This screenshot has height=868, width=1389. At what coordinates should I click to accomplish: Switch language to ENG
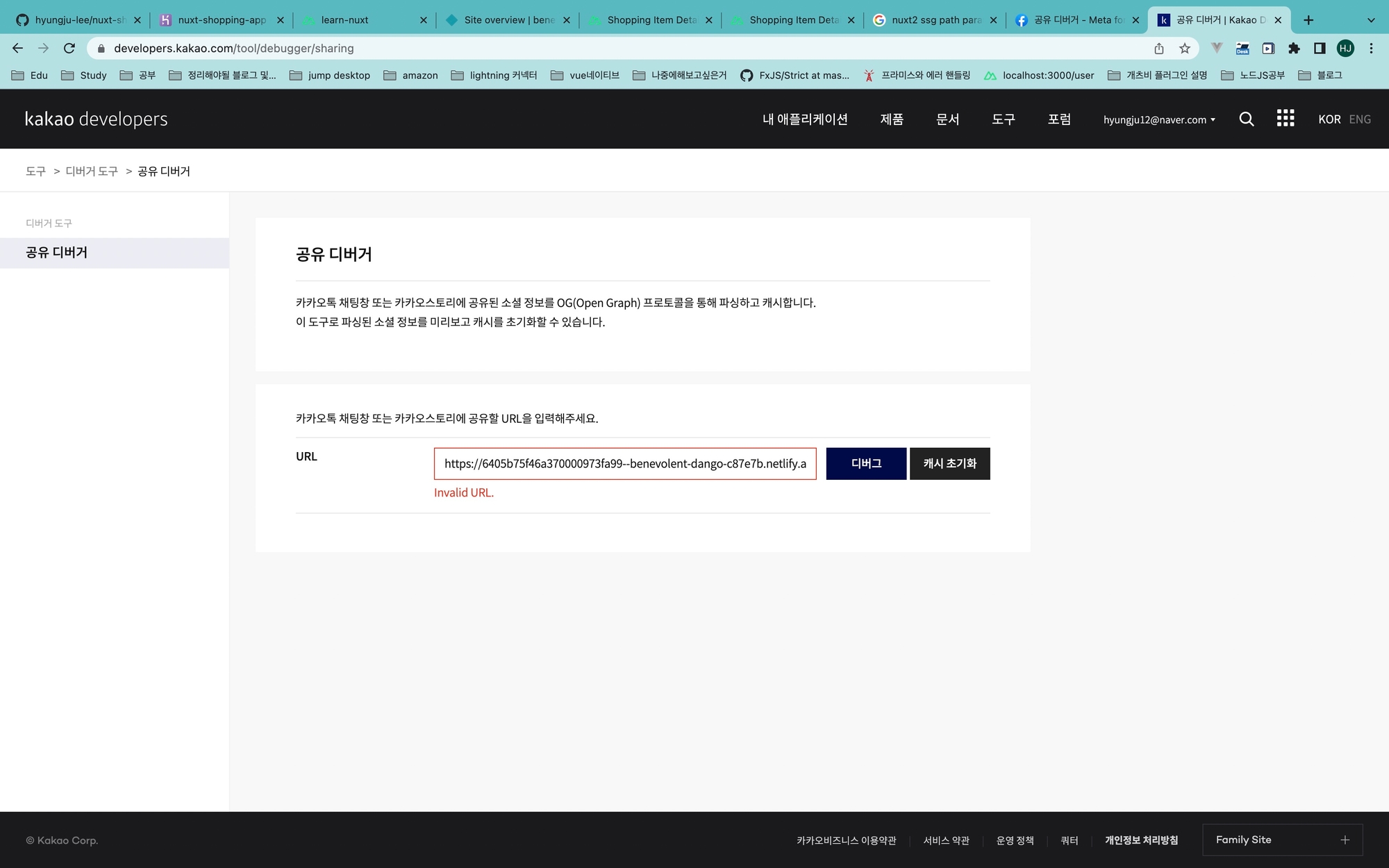coord(1360,119)
